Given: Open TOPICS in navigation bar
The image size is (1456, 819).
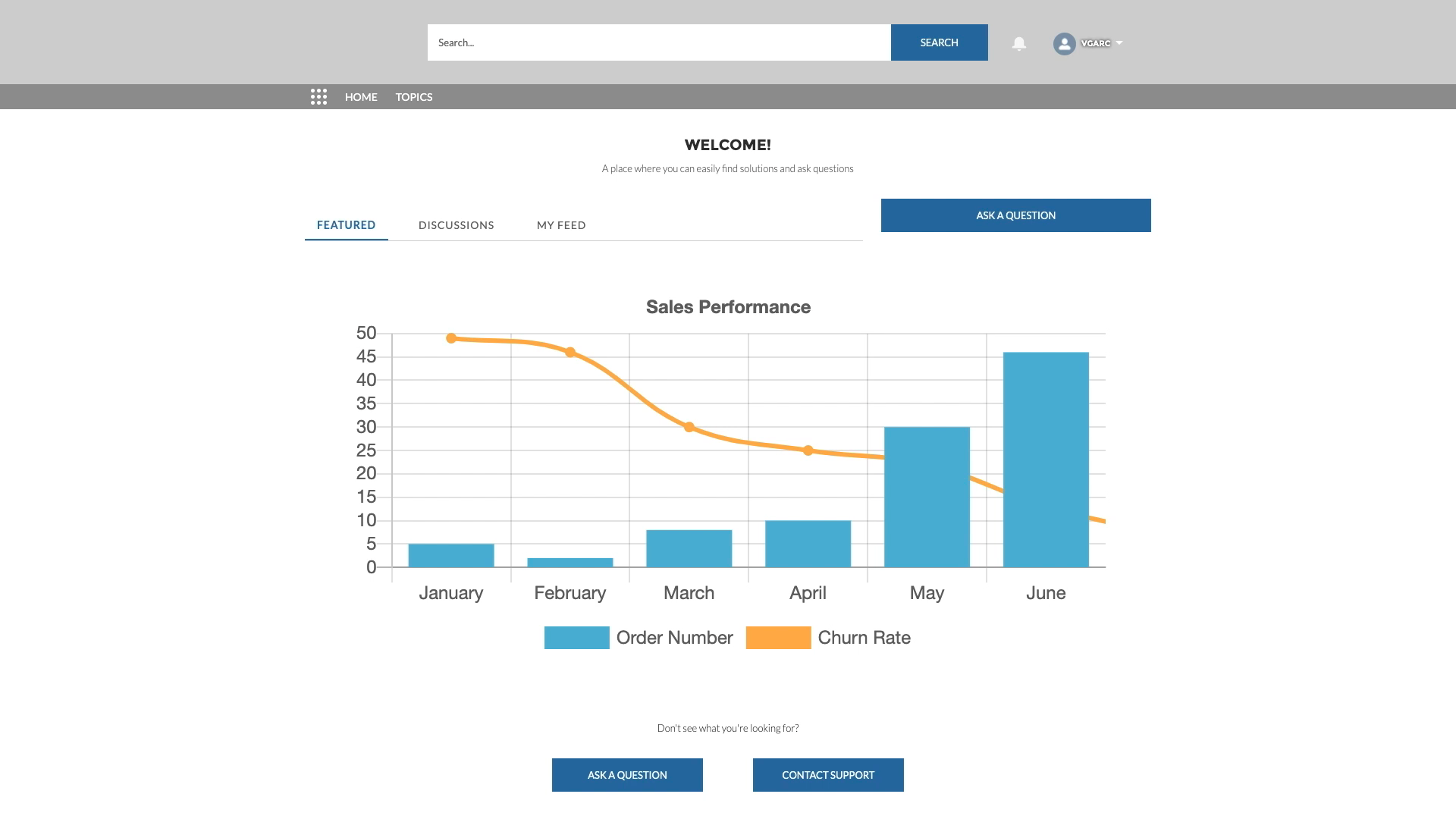Looking at the screenshot, I should [414, 97].
